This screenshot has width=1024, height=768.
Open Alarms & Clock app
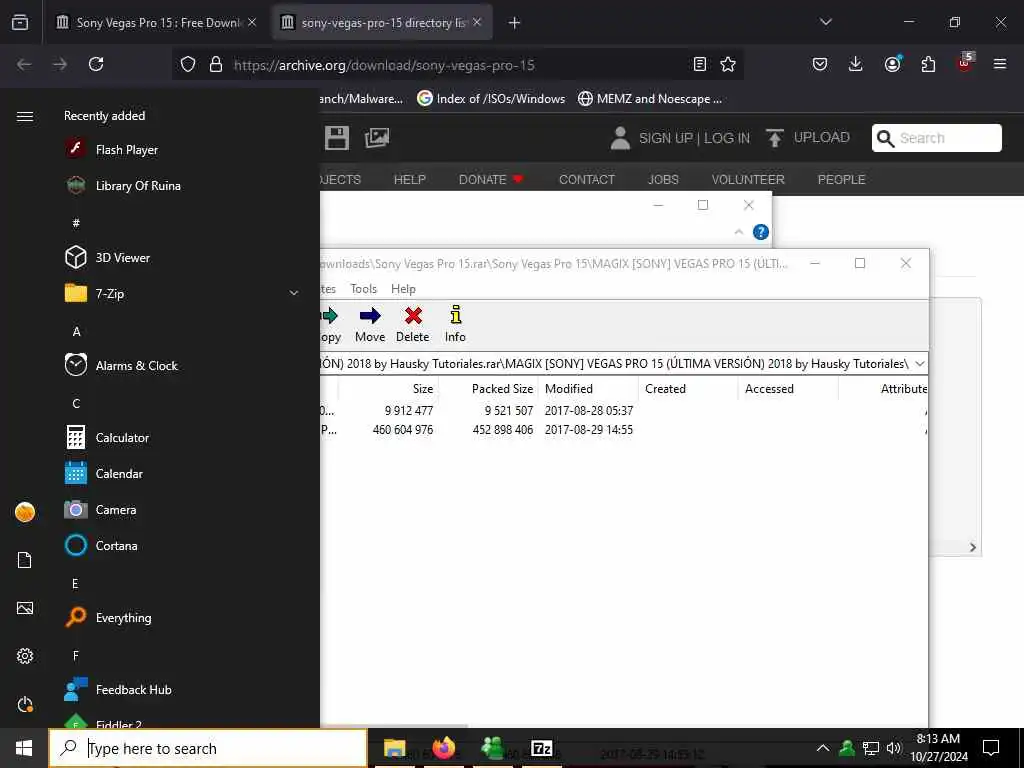[121, 365]
